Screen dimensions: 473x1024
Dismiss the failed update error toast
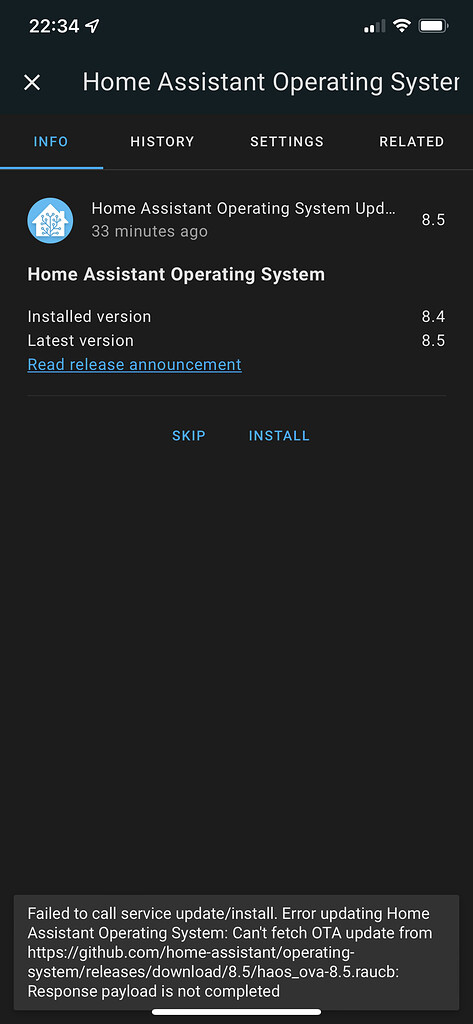tap(236, 952)
